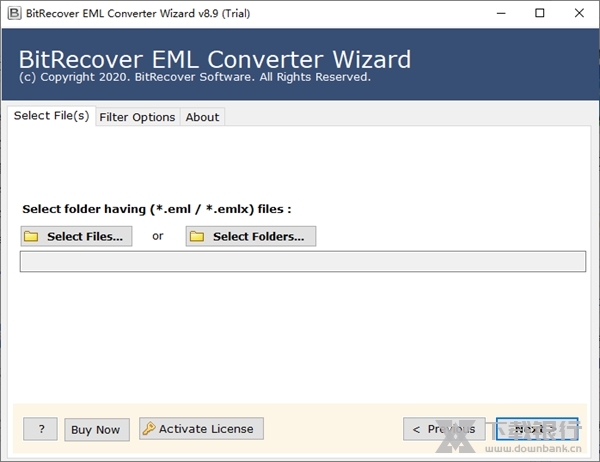Maximize the EML Converter Wizard window

click(540, 13)
